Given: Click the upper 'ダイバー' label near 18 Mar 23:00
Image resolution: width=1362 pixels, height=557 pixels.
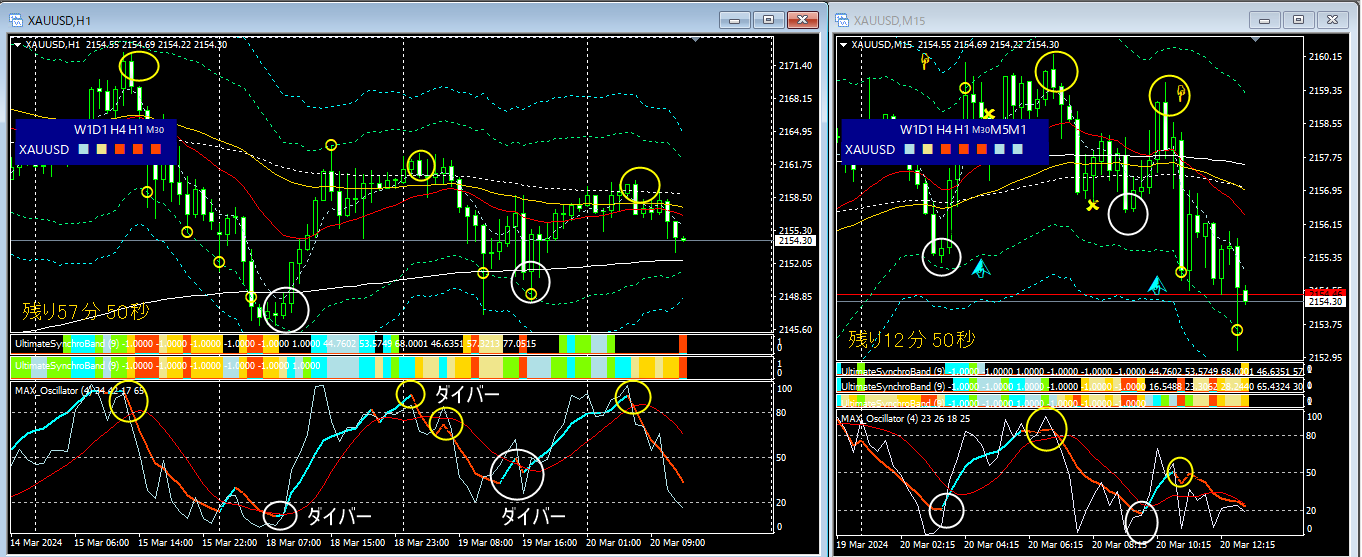Looking at the screenshot, I should 467,394.
